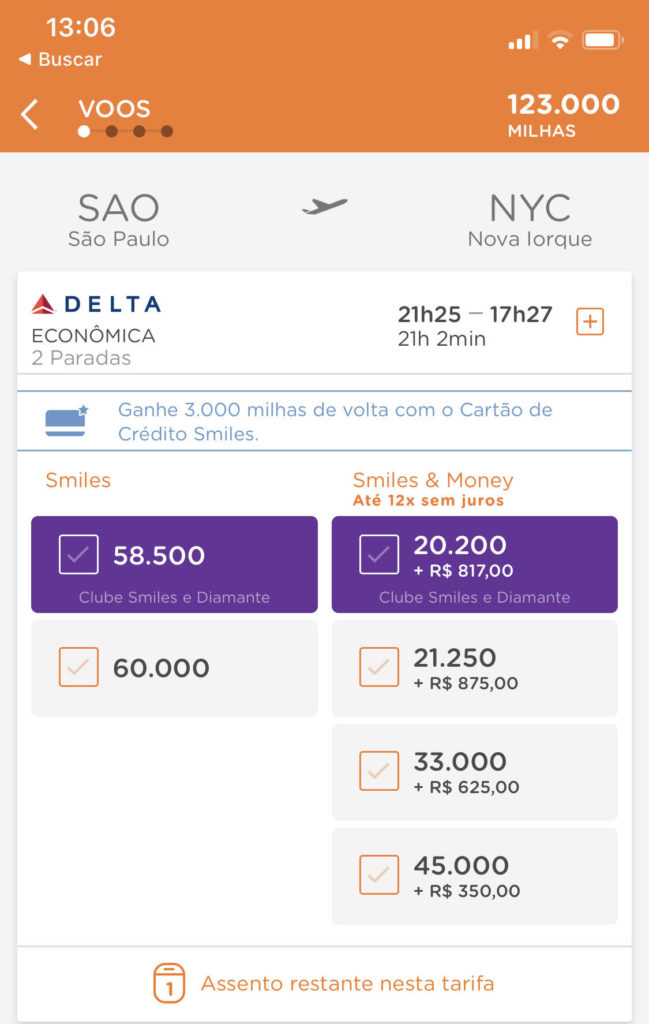Tap the Delta airline logo
Image resolution: width=649 pixels, height=1024 pixels.
(x=96, y=304)
